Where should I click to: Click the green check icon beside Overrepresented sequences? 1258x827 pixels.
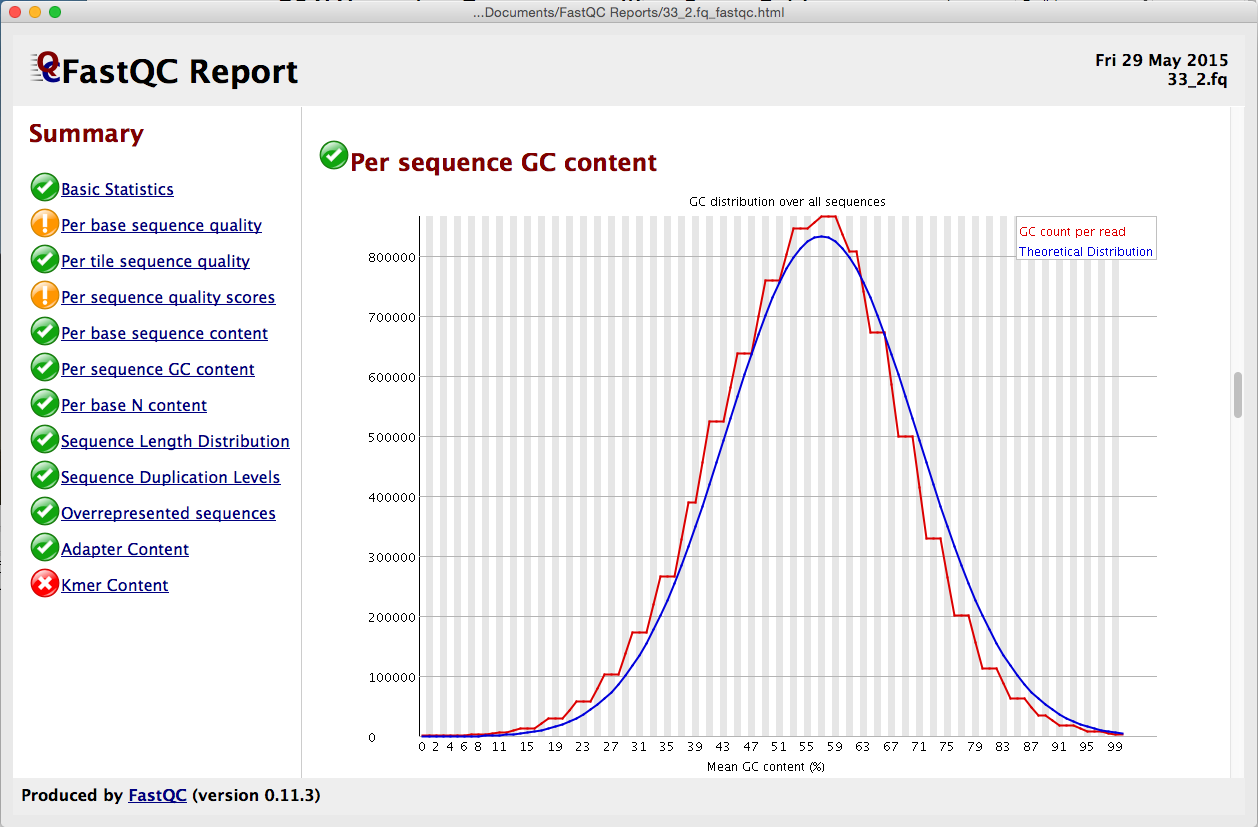coord(44,512)
